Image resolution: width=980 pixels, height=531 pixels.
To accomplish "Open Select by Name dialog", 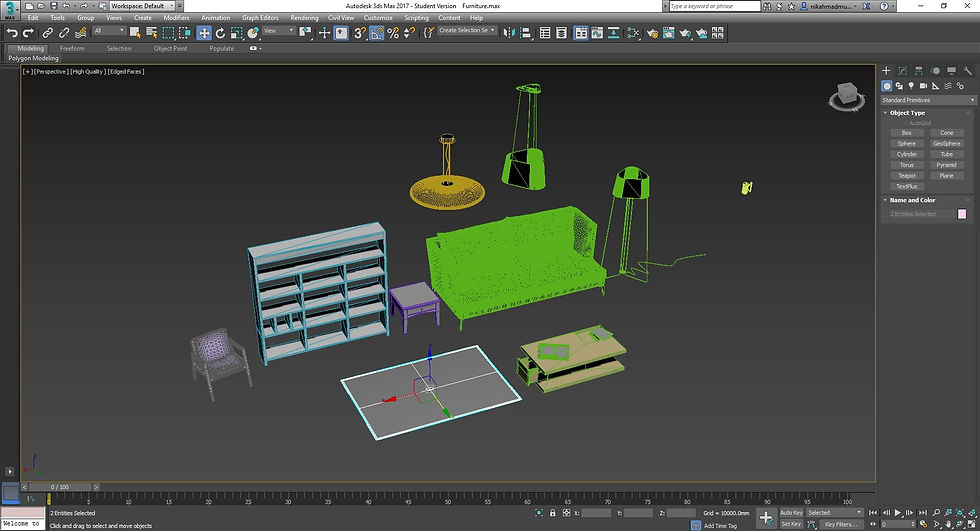I will pyautogui.click(x=151, y=32).
